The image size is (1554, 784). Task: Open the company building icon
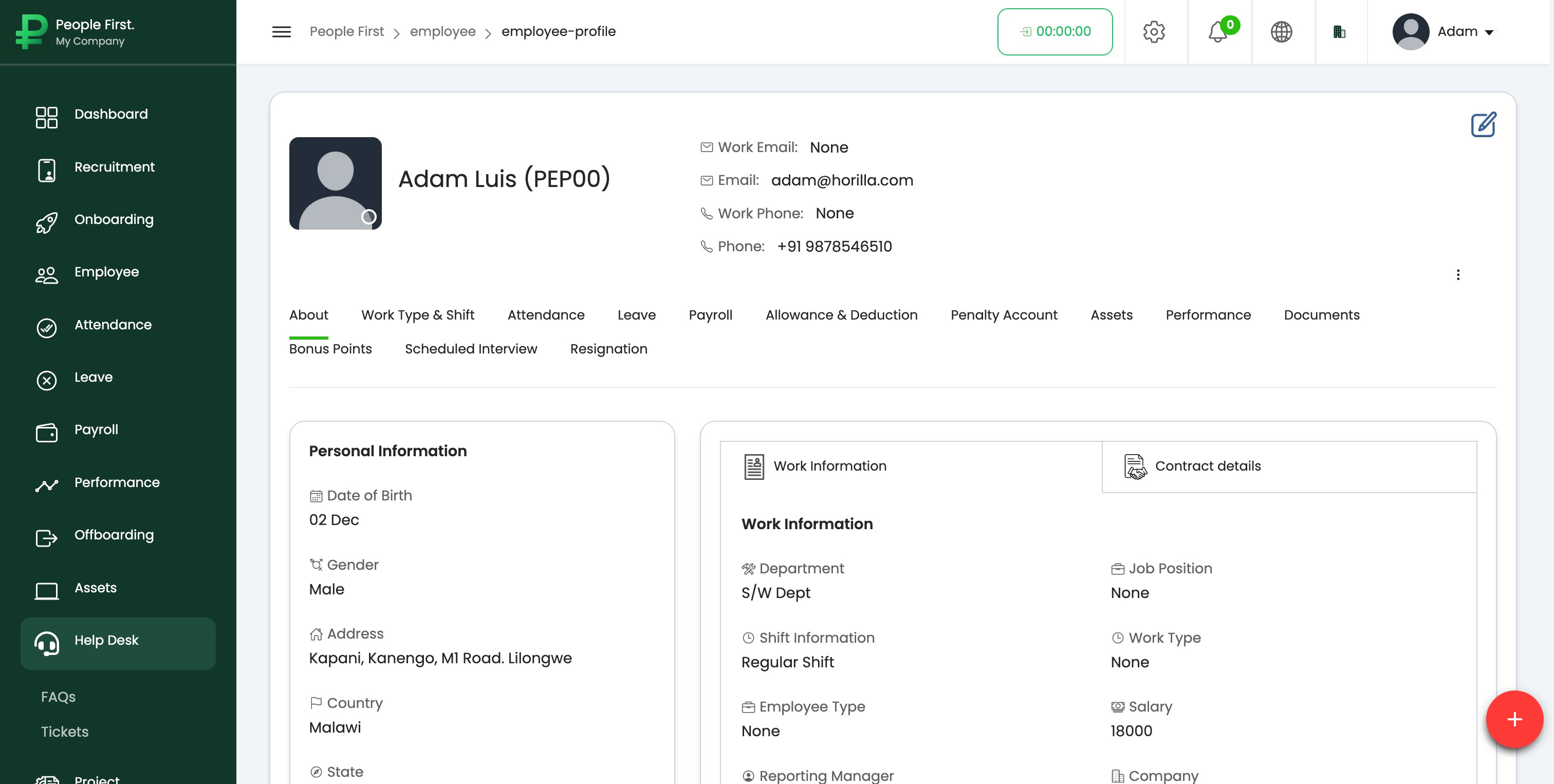point(1339,32)
